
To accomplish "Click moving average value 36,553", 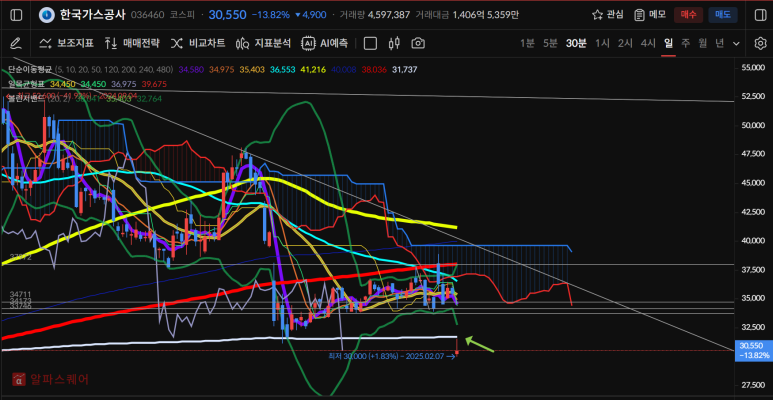I will coord(283,70).
